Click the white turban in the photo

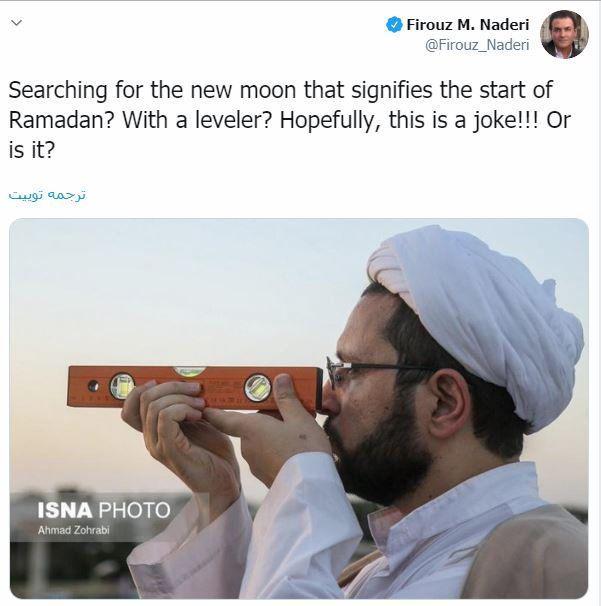[x=475, y=321]
